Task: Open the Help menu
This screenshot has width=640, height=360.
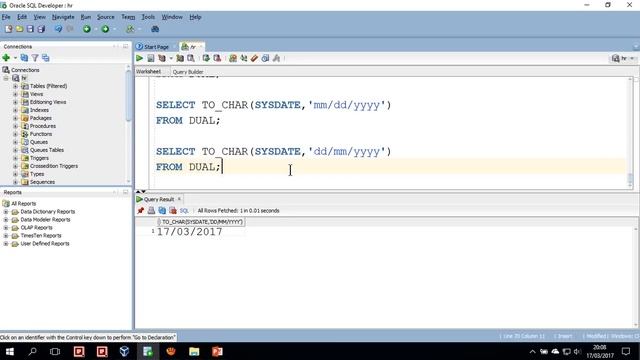Action: (196, 17)
